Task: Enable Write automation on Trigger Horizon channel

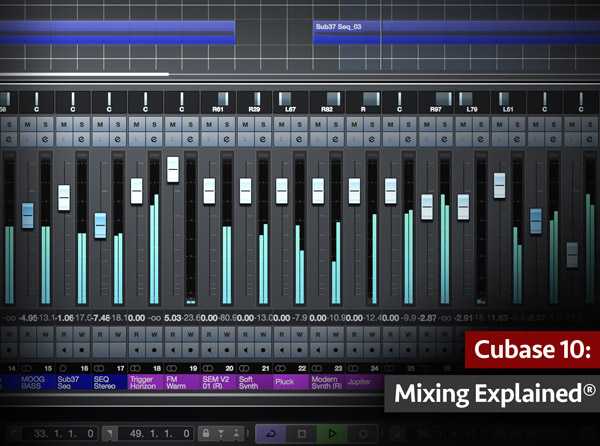Action: tap(154, 334)
